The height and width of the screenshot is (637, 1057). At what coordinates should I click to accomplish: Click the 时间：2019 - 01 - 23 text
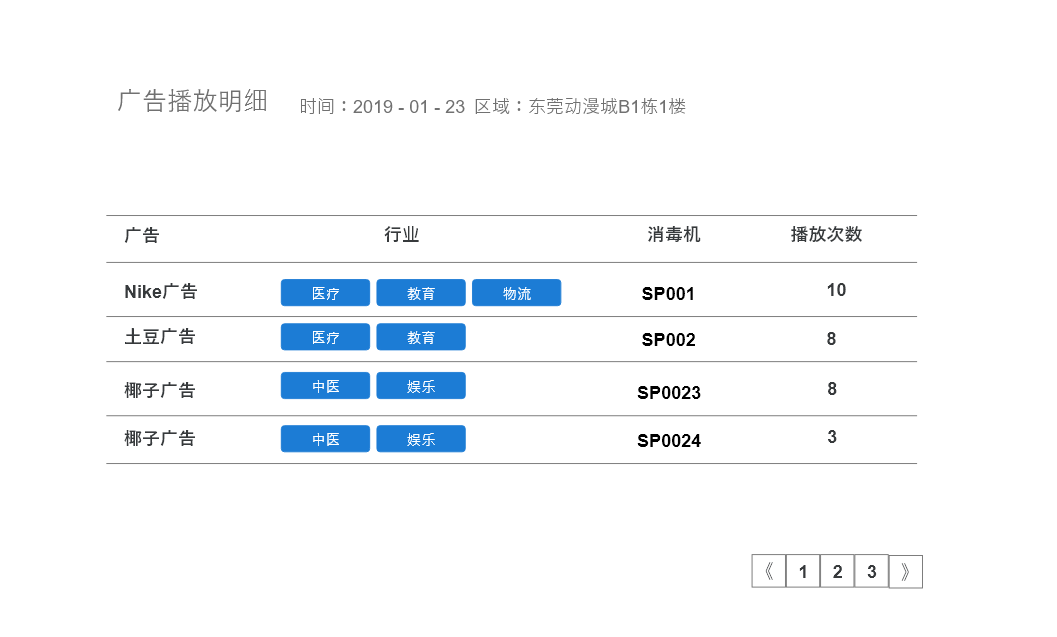click(382, 107)
